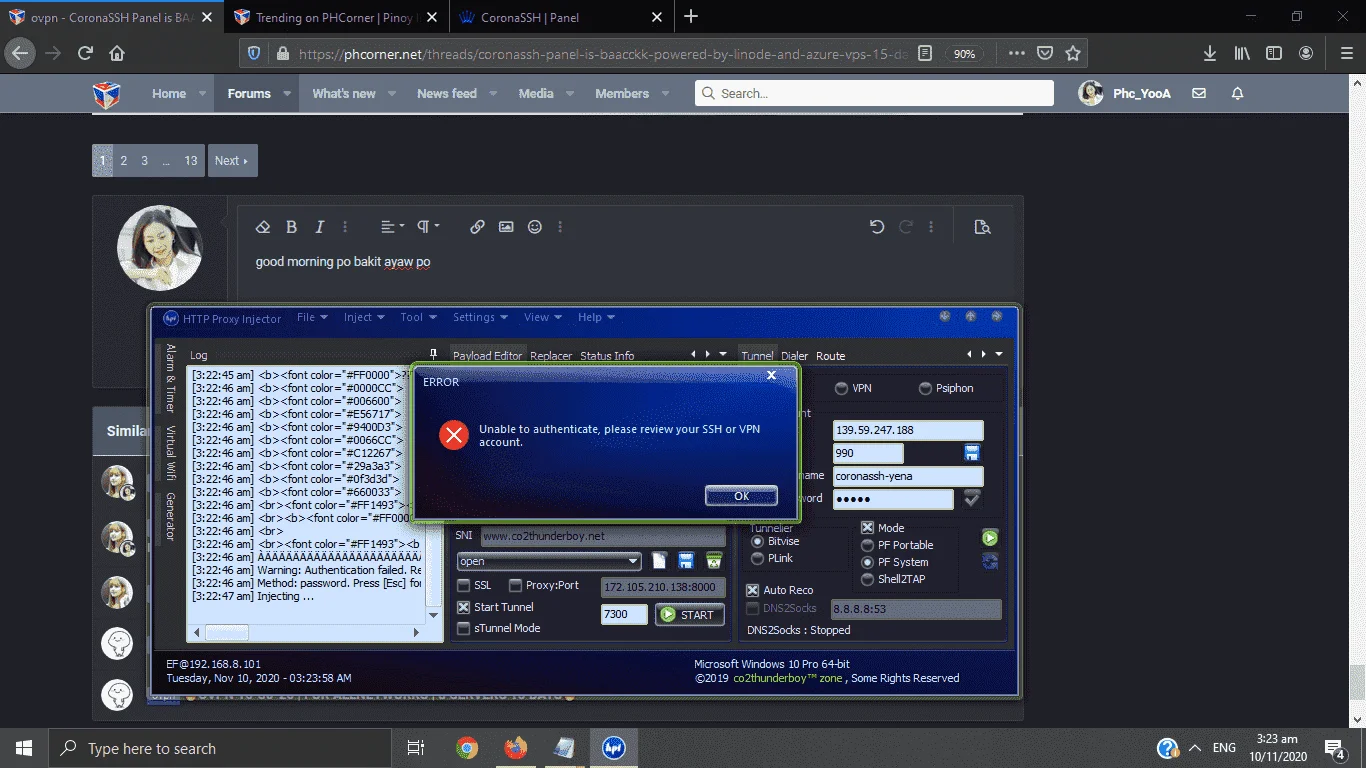Image resolution: width=1366 pixels, height=768 pixels.
Task: Open the Tool menu in HTTP Proxy Injector
Action: pos(417,317)
